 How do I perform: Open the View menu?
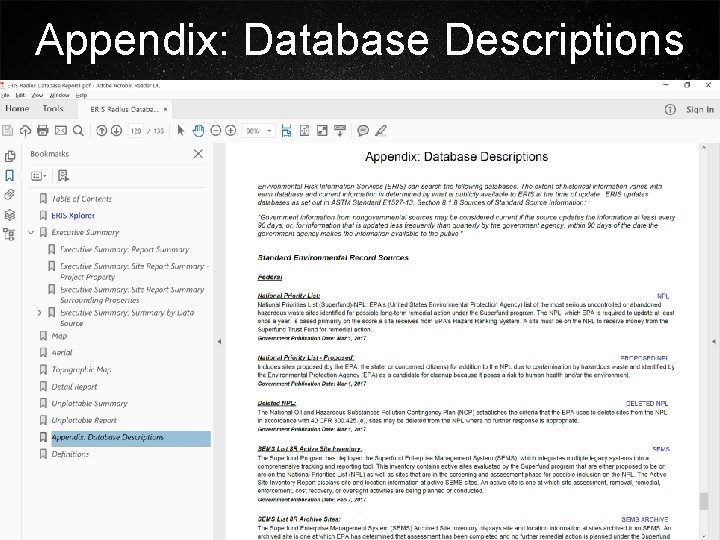click(x=37, y=95)
